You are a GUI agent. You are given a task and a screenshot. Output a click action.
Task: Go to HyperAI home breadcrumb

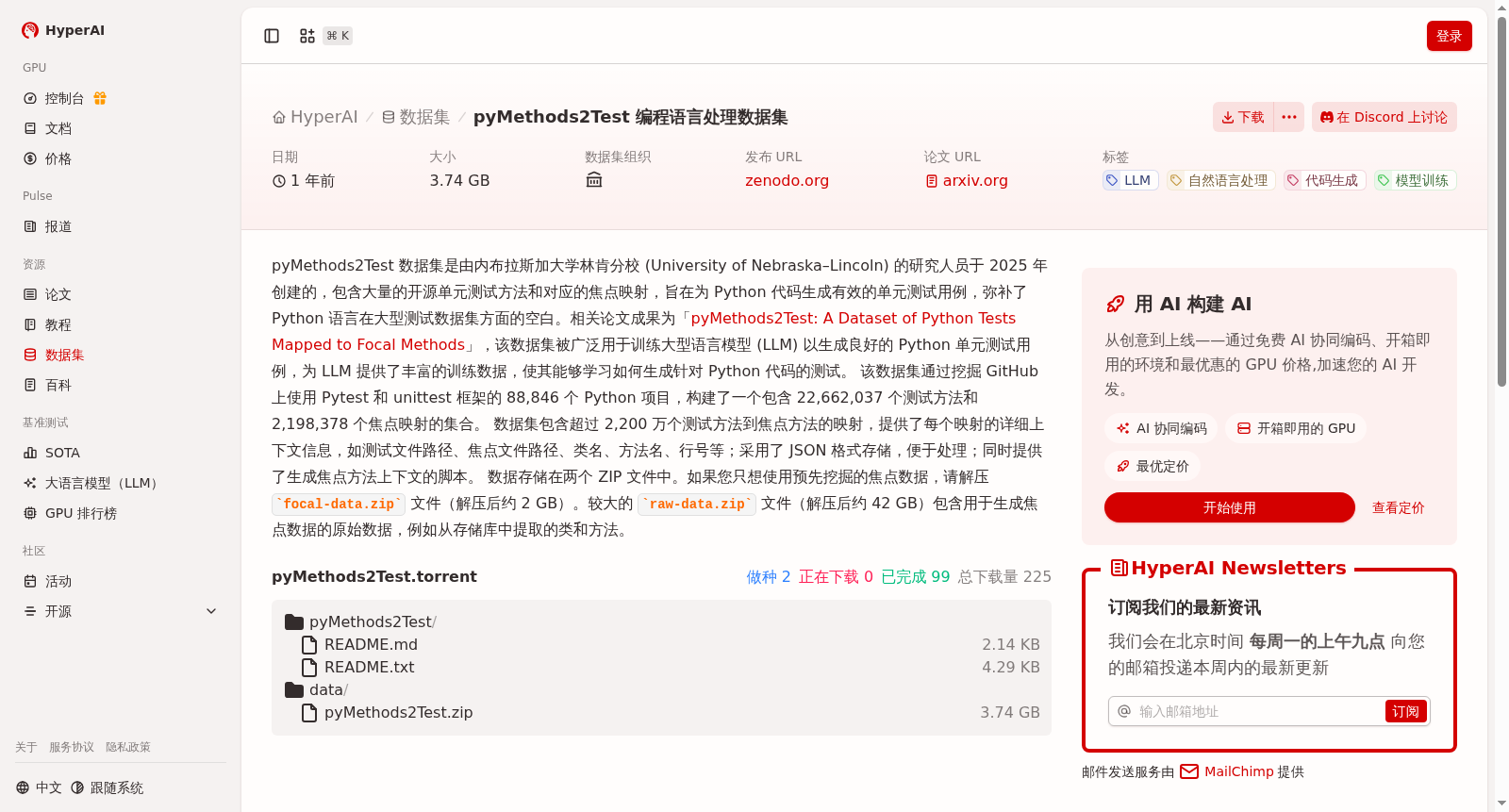pyautogui.click(x=315, y=117)
